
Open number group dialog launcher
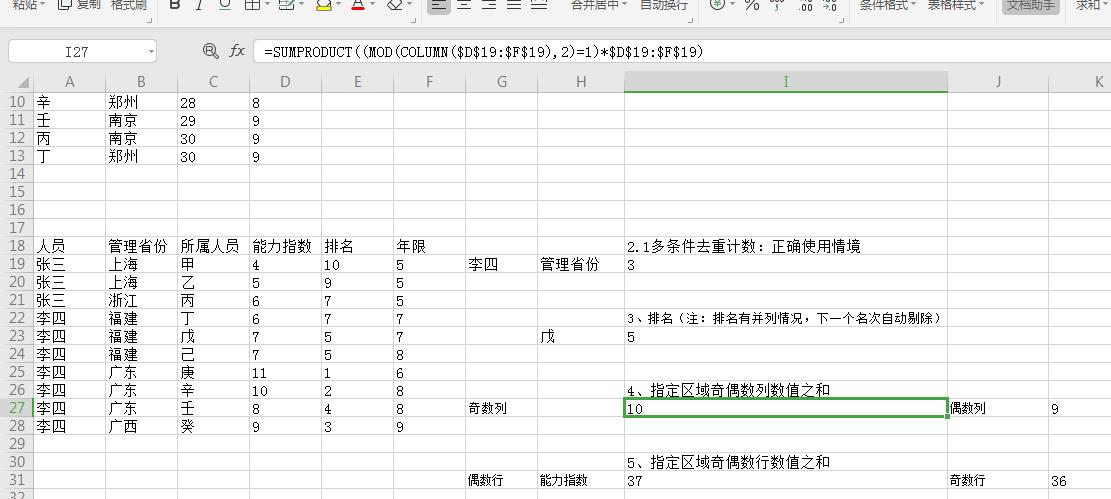[843, 21]
